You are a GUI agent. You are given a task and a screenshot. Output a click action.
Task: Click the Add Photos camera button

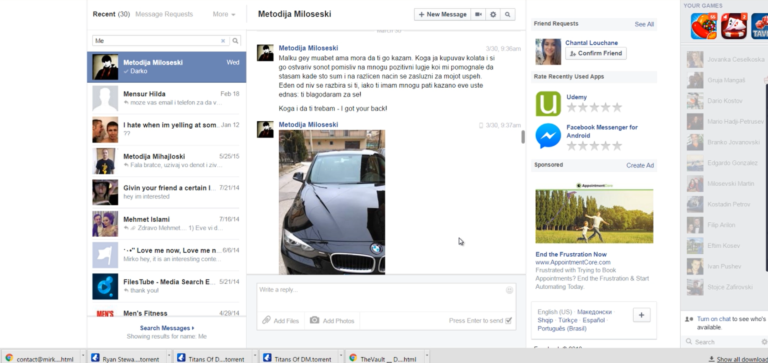click(x=332, y=320)
